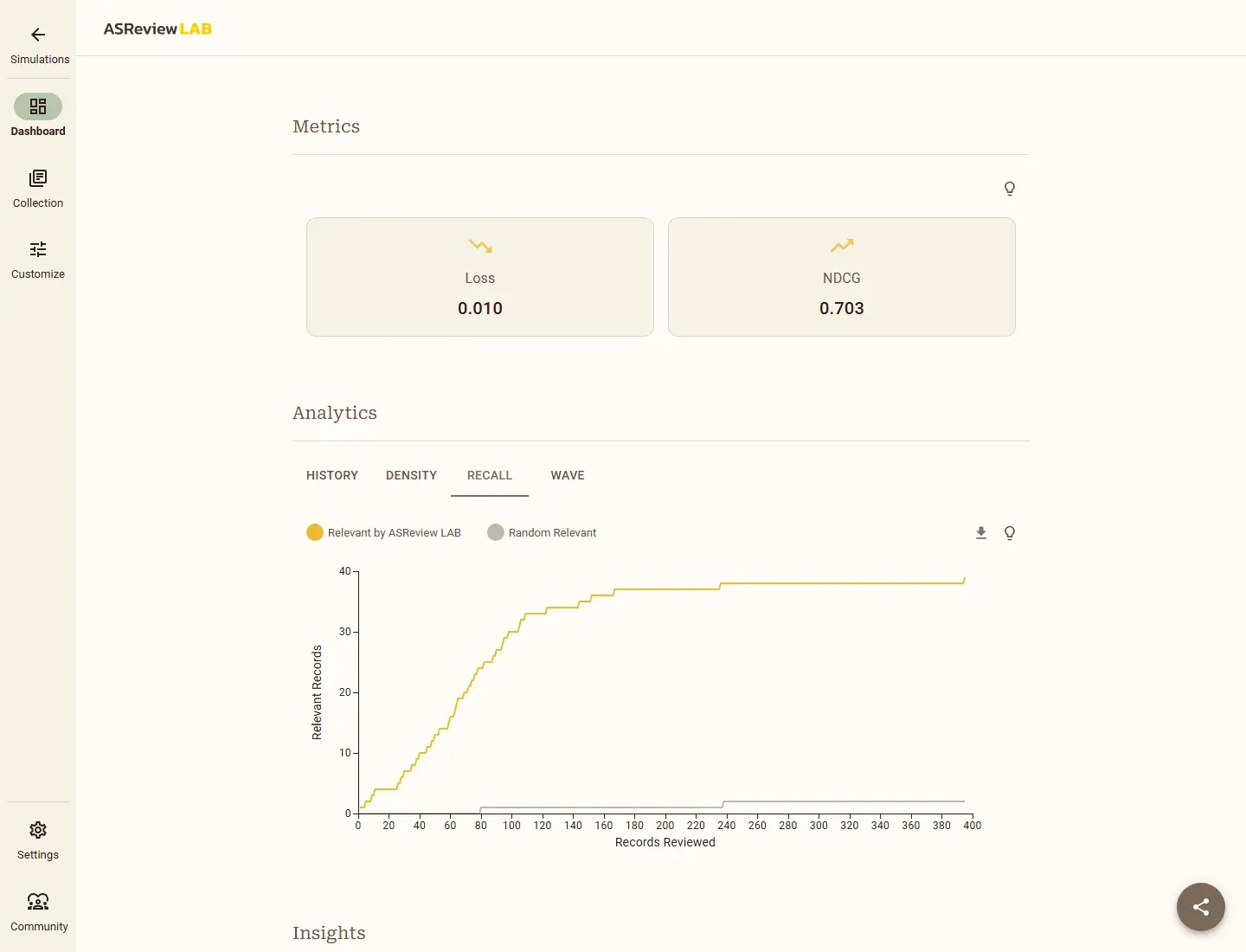Viewport: 1246px width, 952px height.
Task: Click y-axis tick label 40
Action: click(x=345, y=571)
